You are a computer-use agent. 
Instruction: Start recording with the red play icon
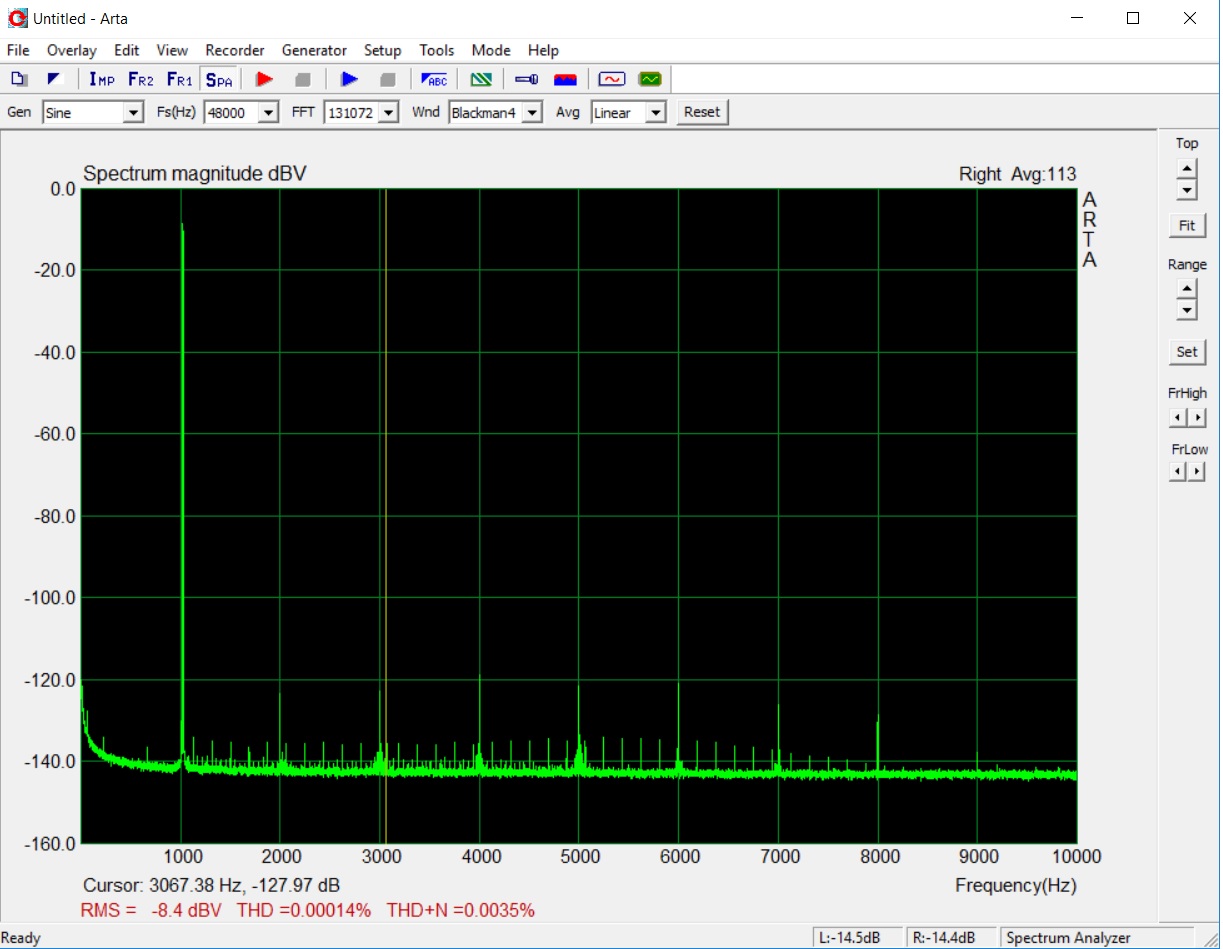[264, 79]
